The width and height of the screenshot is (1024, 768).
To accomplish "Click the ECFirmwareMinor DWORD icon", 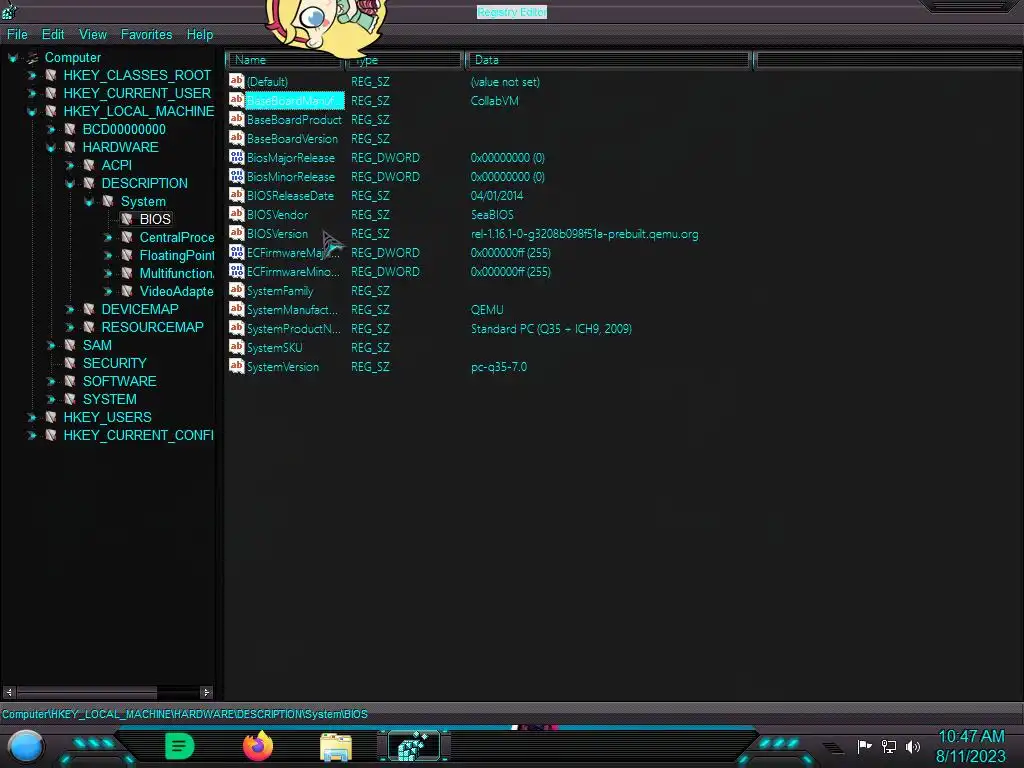I will click(x=236, y=270).
